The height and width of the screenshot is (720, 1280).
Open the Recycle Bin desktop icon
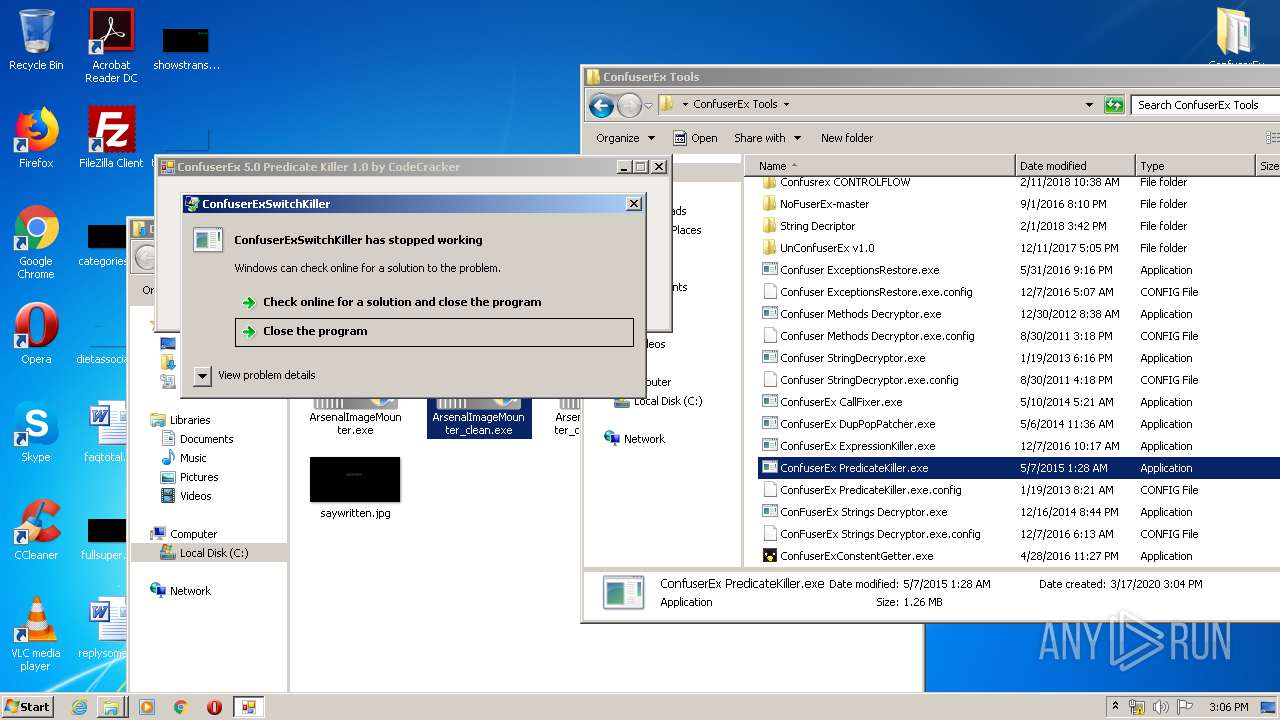tap(36, 40)
